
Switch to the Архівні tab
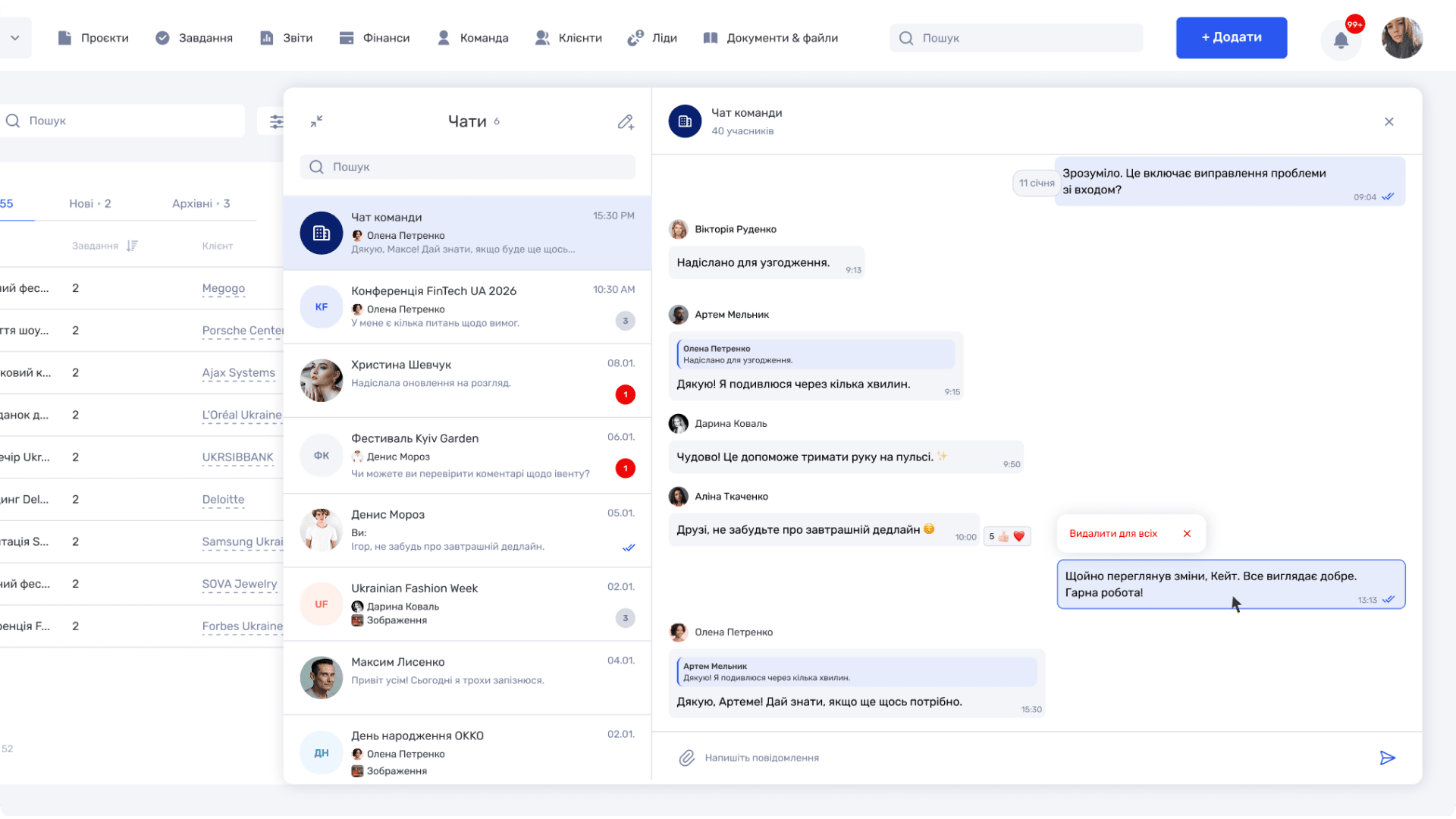[201, 203]
